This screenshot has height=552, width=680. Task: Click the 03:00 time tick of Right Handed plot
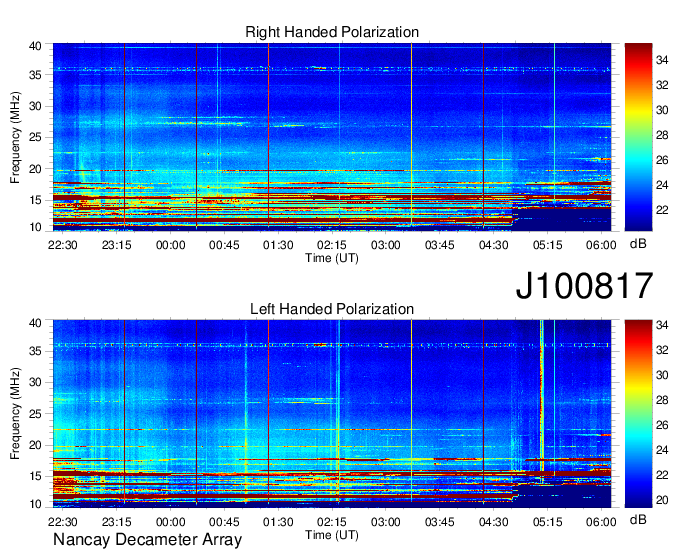pyautogui.click(x=386, y=245)
